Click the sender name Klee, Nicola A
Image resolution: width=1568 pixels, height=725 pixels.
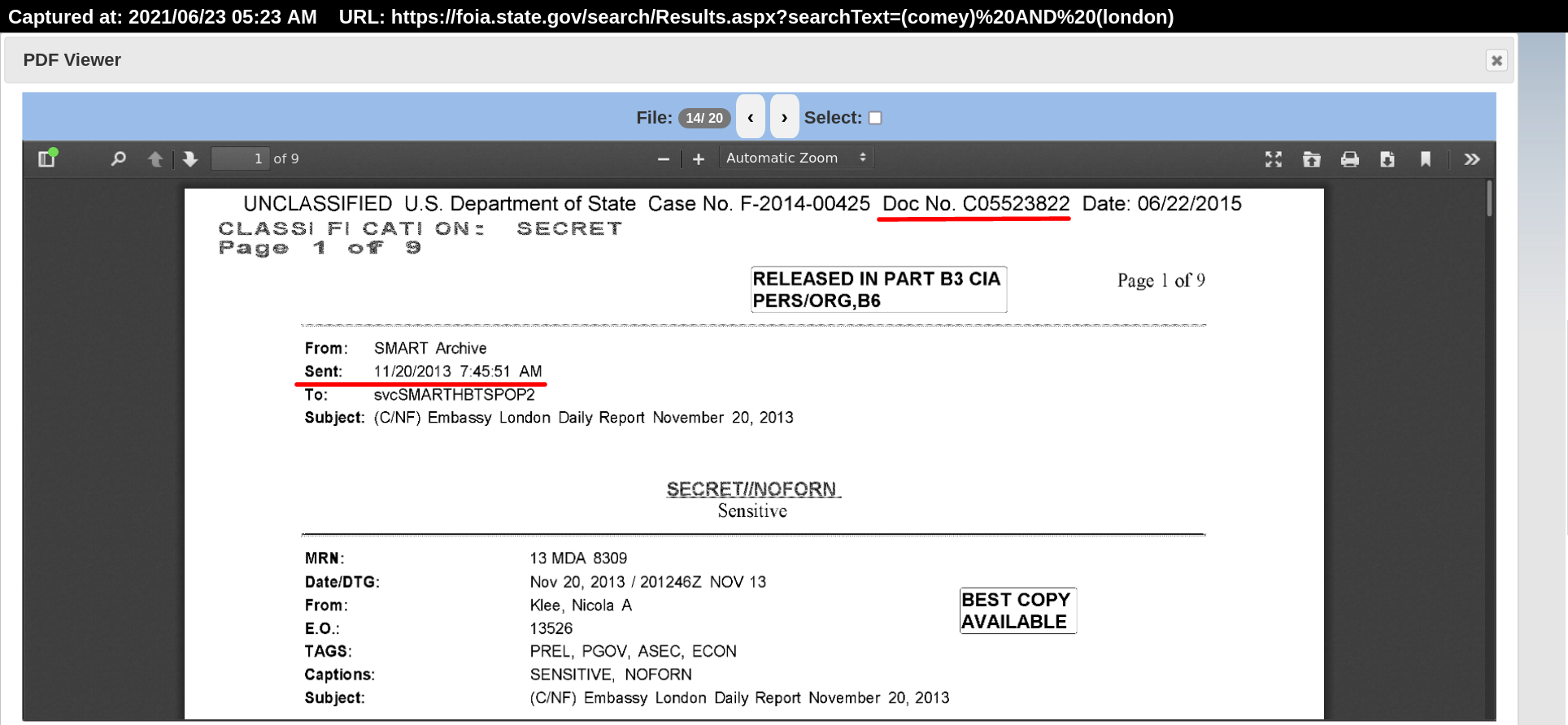[x=581, y=606]
